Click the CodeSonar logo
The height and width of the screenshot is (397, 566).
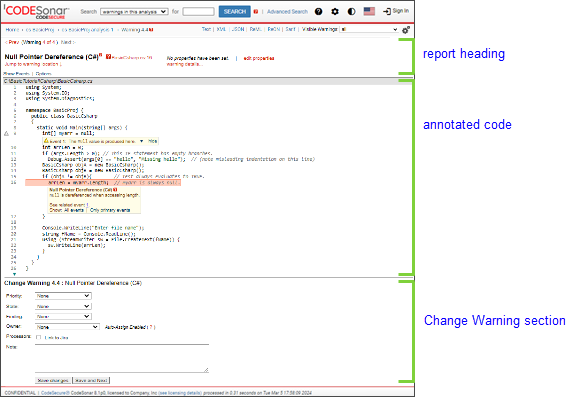pos(36,12)
